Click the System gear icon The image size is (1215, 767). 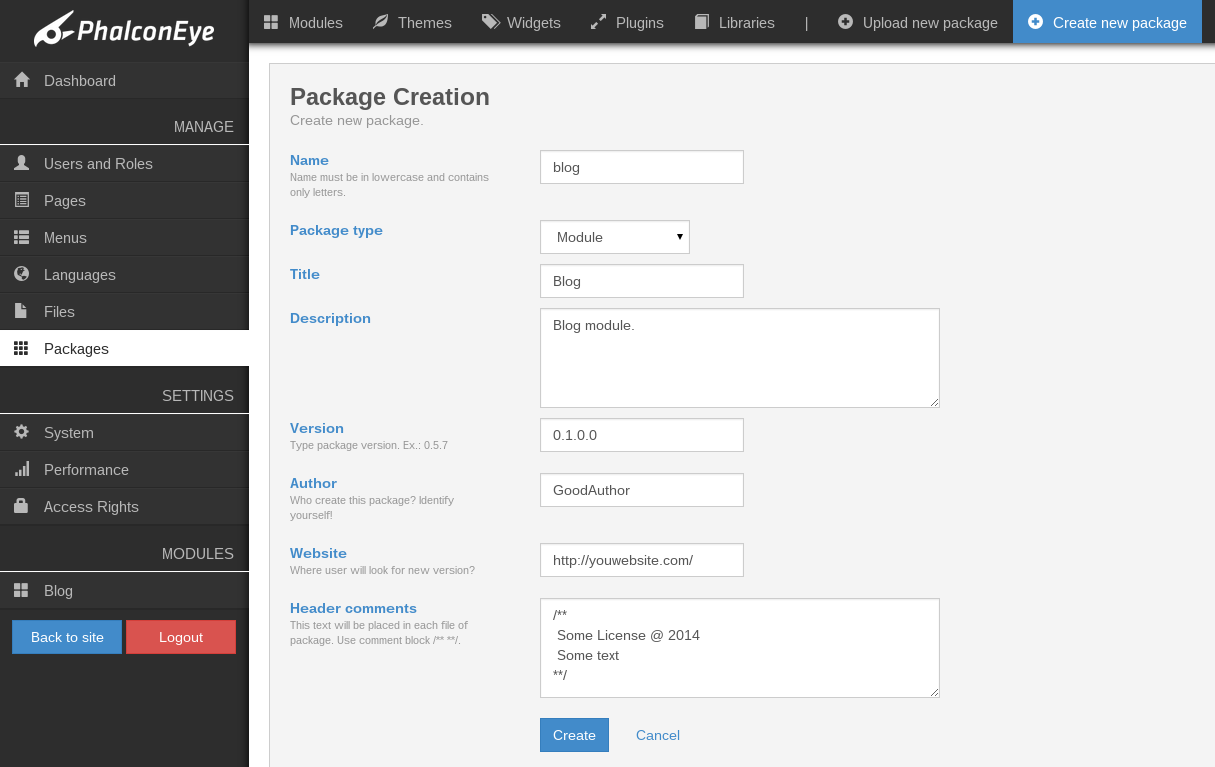tap(22, 432)
